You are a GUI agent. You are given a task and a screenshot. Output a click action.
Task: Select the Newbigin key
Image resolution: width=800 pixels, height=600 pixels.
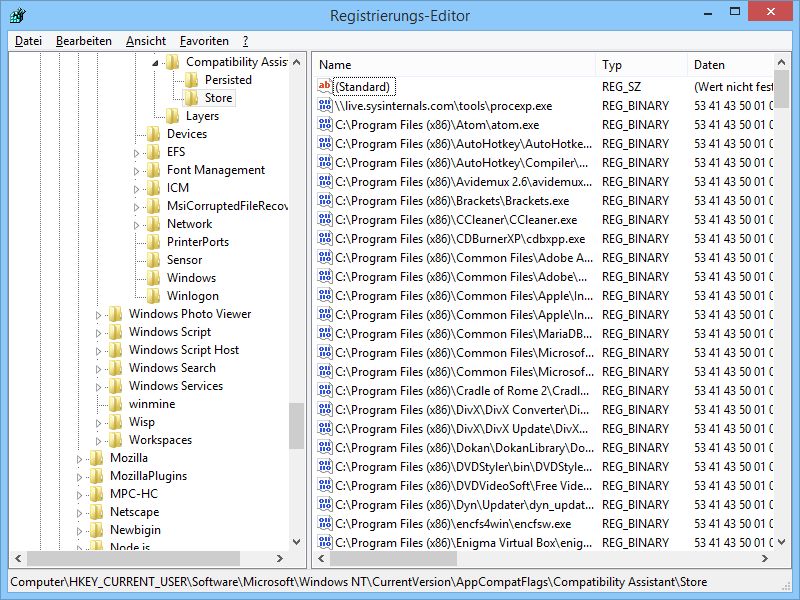click(x=135, y=530)
